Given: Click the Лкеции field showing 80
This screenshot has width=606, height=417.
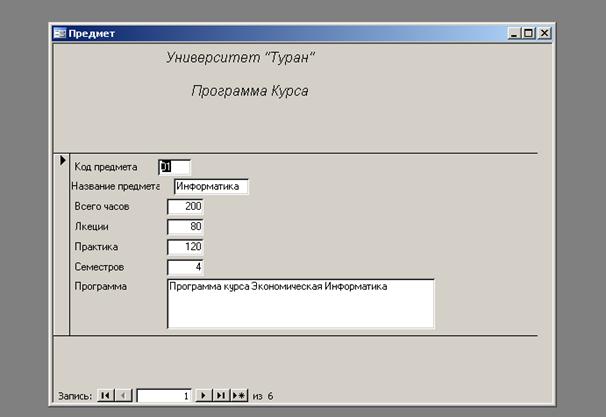Looking at the screenshot, I should (x=185, y=226).
